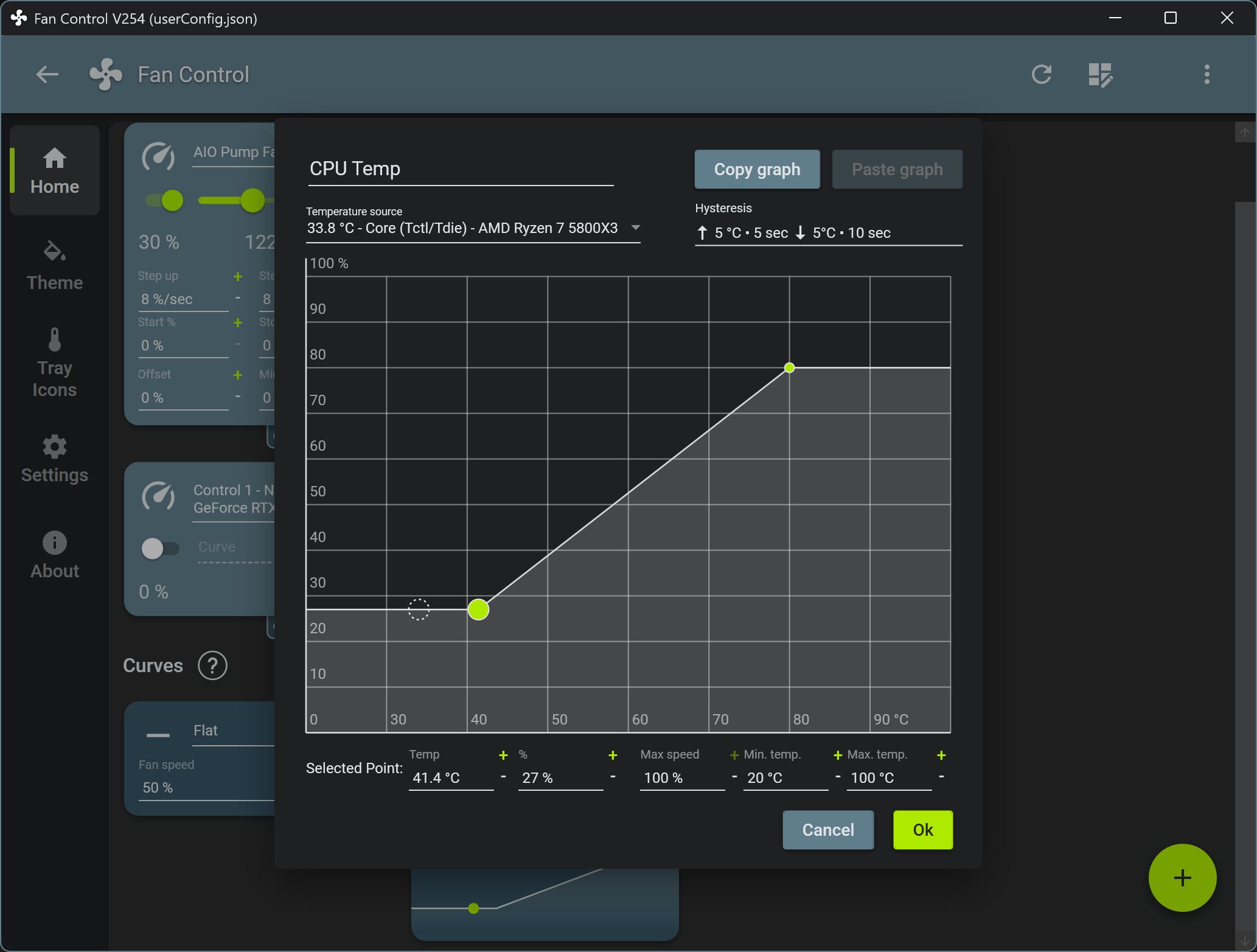
Task: Click the 80 °C graph point
Action: point(789,367)
